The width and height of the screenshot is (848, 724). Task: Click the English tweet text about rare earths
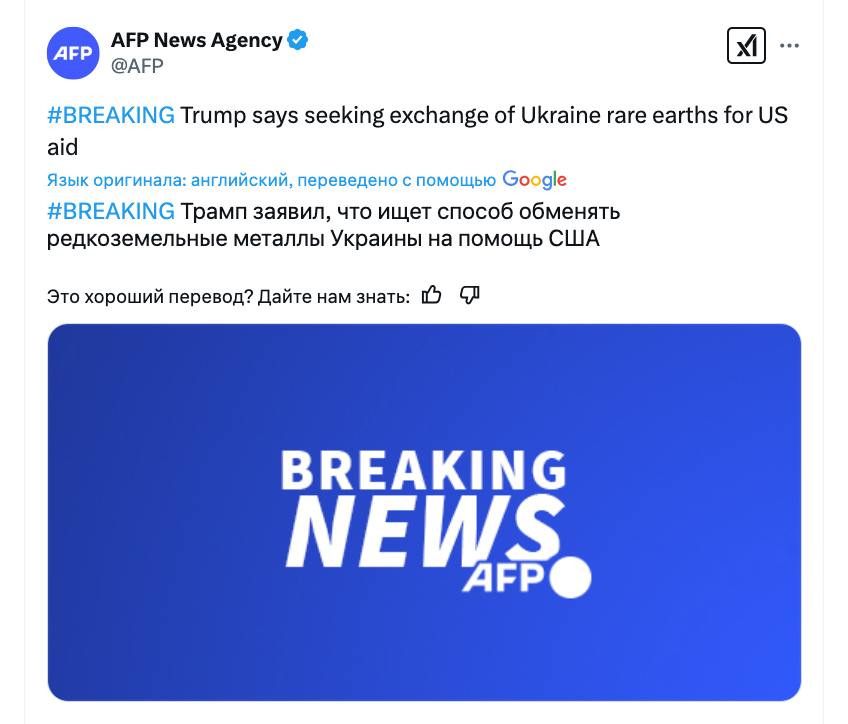480,115
